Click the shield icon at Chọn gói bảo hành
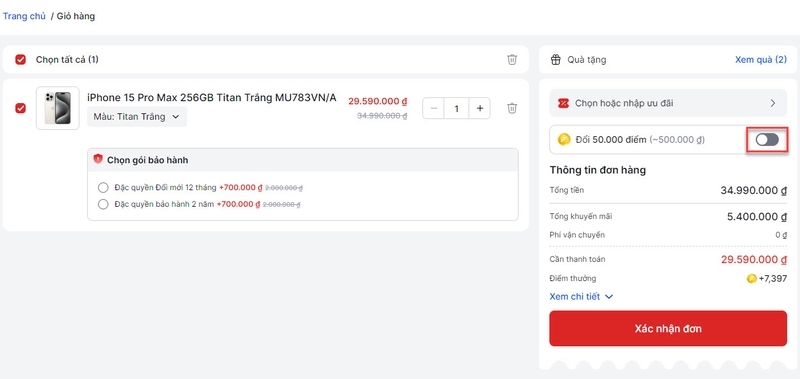Image resolution: width=800 pixels, height=379 pixels. pyautogui.click(x=98, y=159)
